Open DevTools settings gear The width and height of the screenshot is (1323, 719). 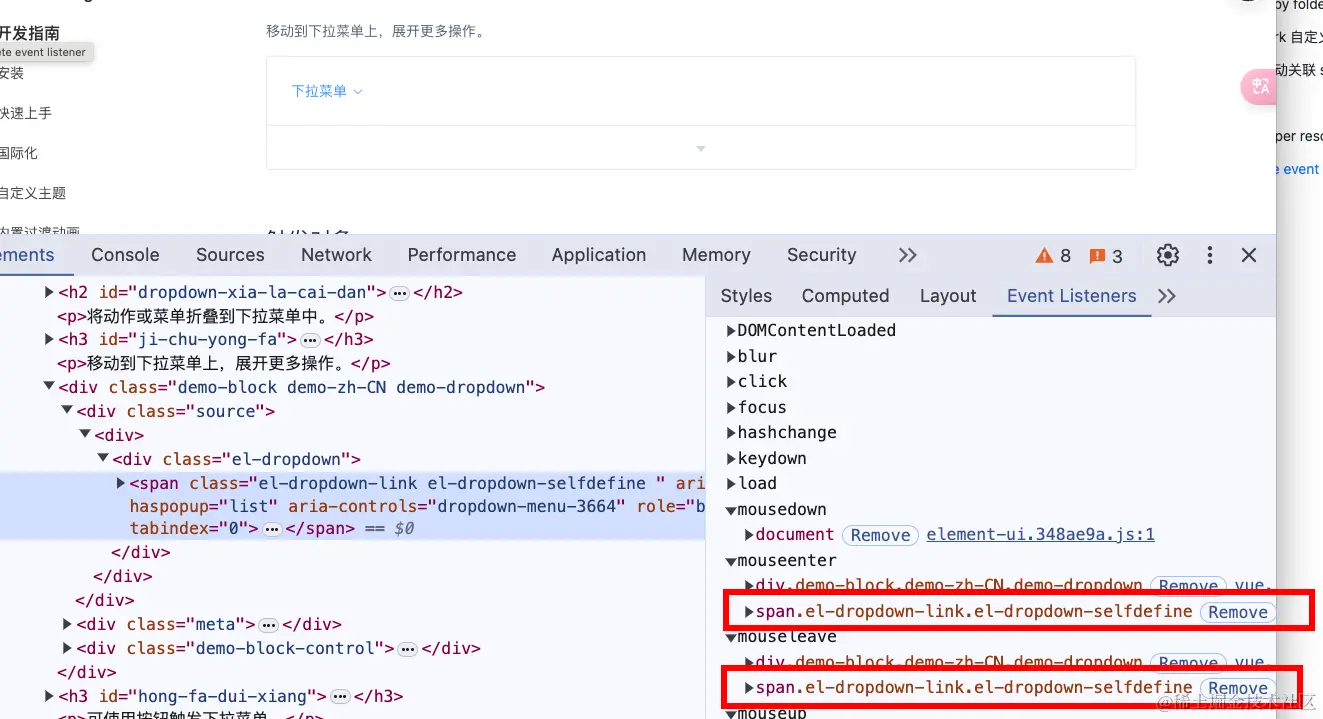click(x=1168, y=255)
